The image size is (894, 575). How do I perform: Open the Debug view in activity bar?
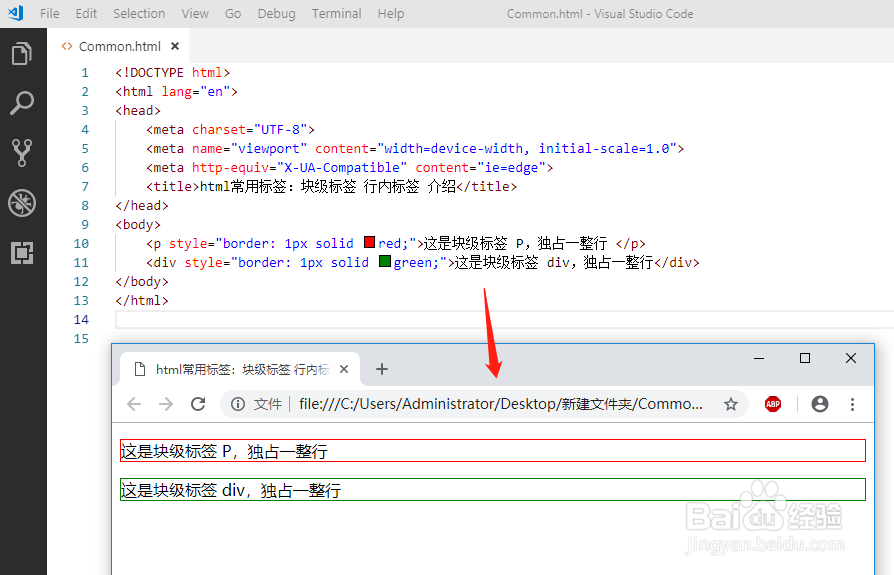22,203
